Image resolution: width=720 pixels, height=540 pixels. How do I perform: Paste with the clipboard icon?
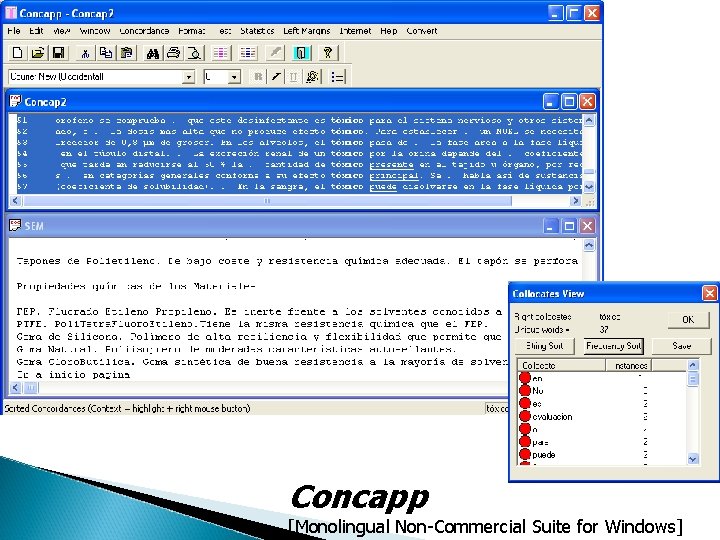(x=127, y=53)
